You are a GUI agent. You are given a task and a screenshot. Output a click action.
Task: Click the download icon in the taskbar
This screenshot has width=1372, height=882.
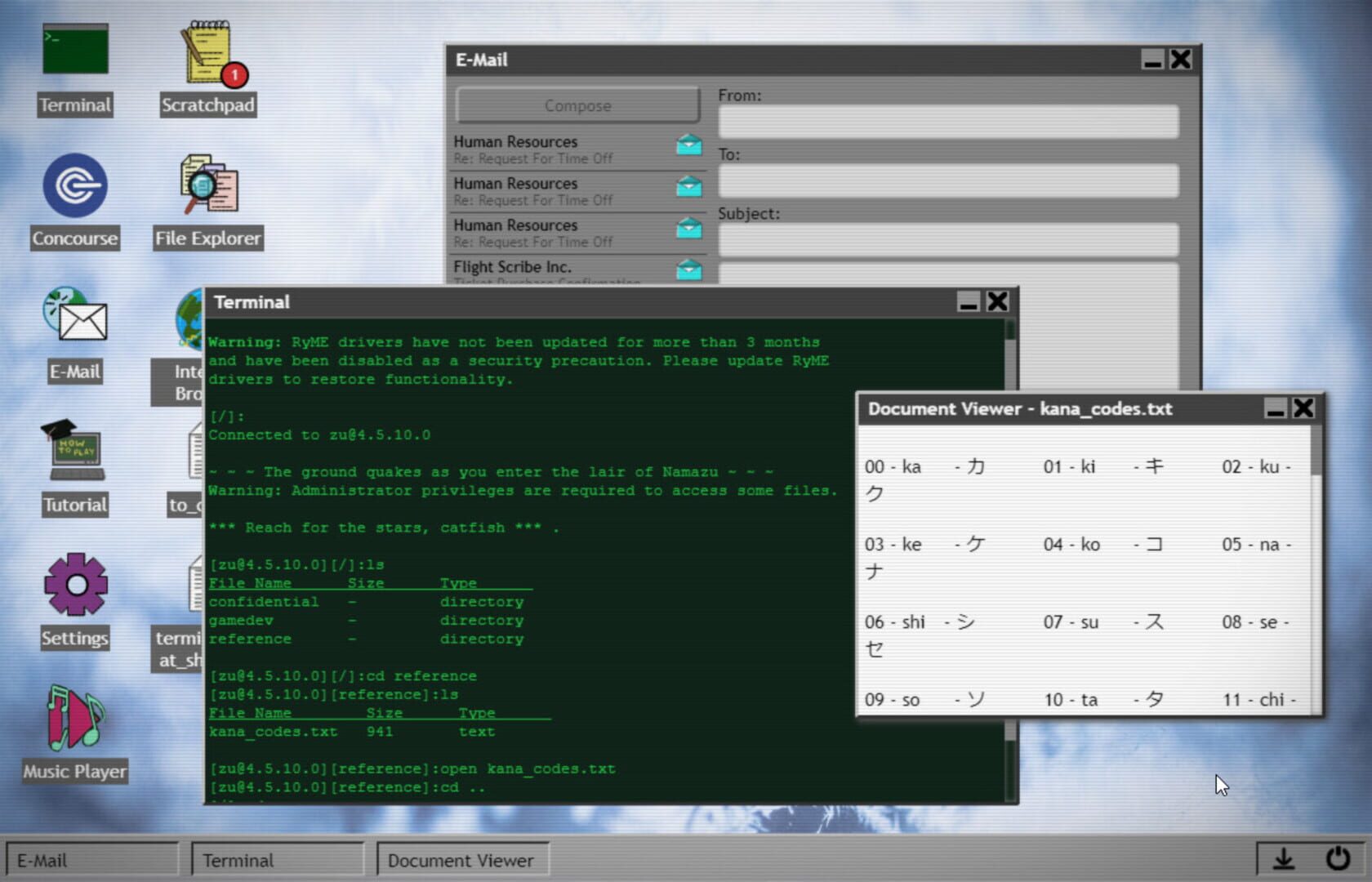[1284, 859]
